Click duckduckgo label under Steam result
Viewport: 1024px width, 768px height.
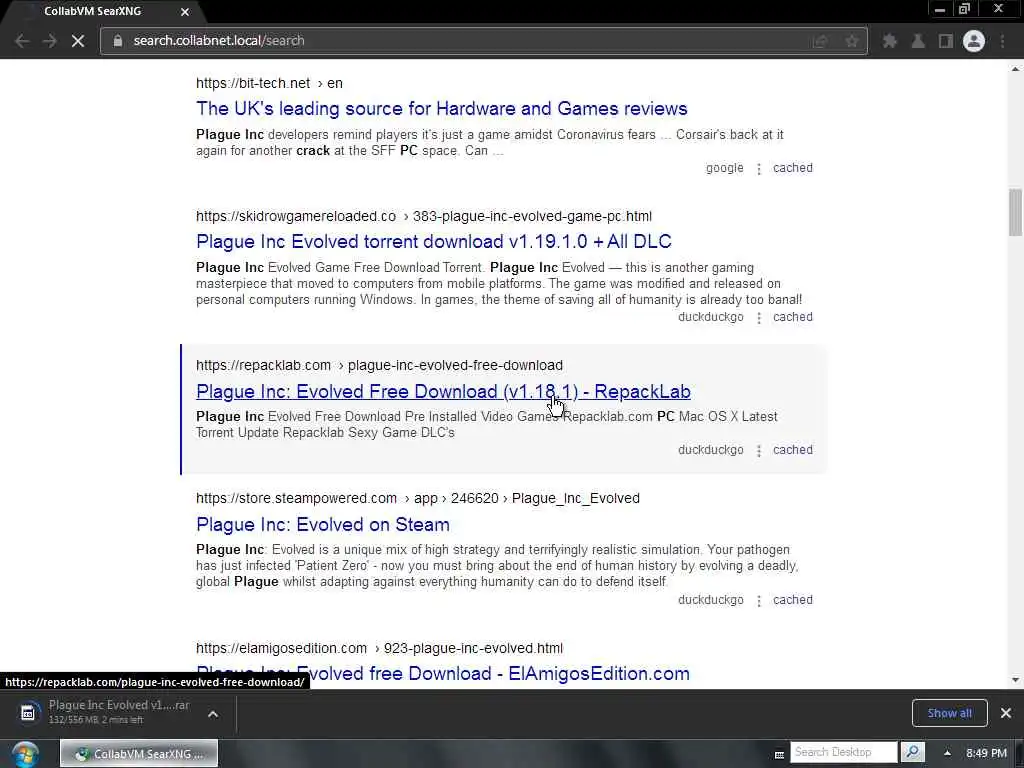coord(711,600)
